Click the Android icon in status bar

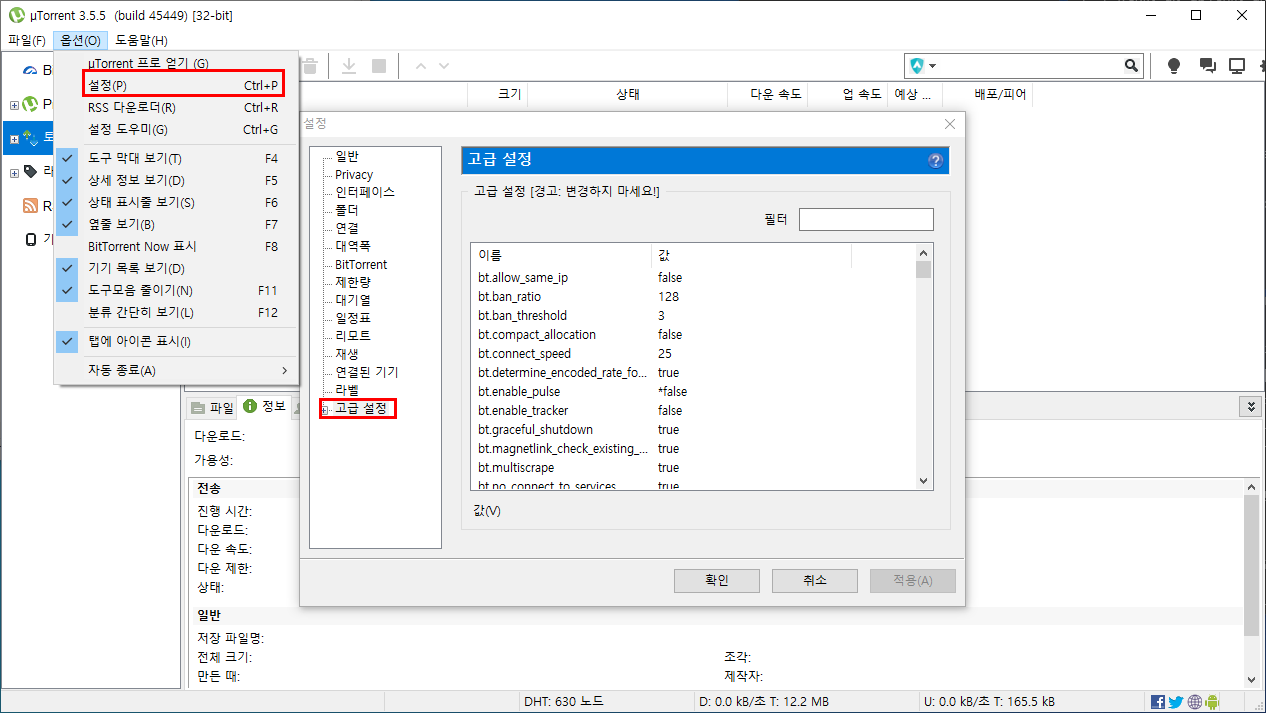coord(1212,702)
